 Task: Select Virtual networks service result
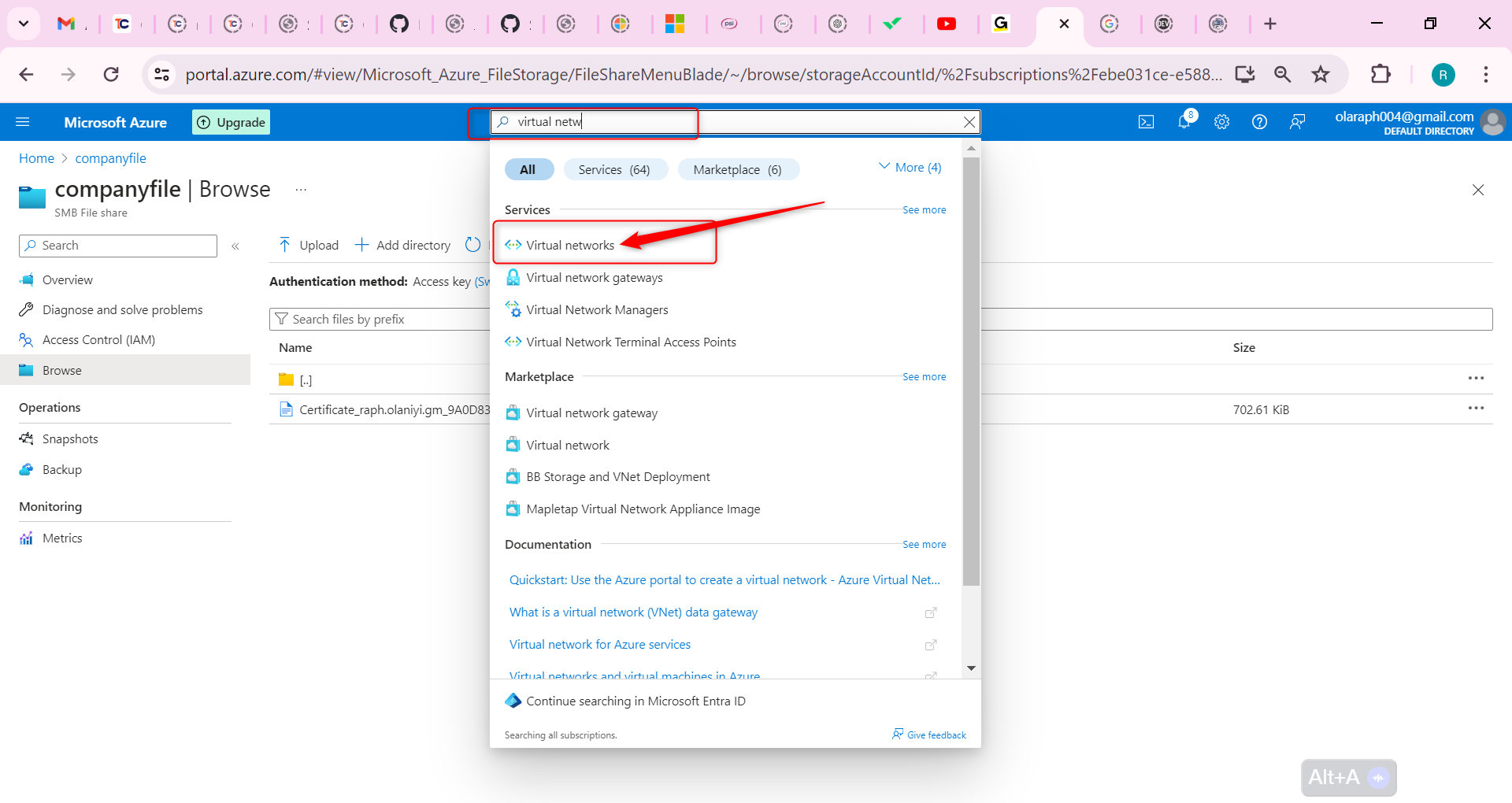click(x=570, y=245)
